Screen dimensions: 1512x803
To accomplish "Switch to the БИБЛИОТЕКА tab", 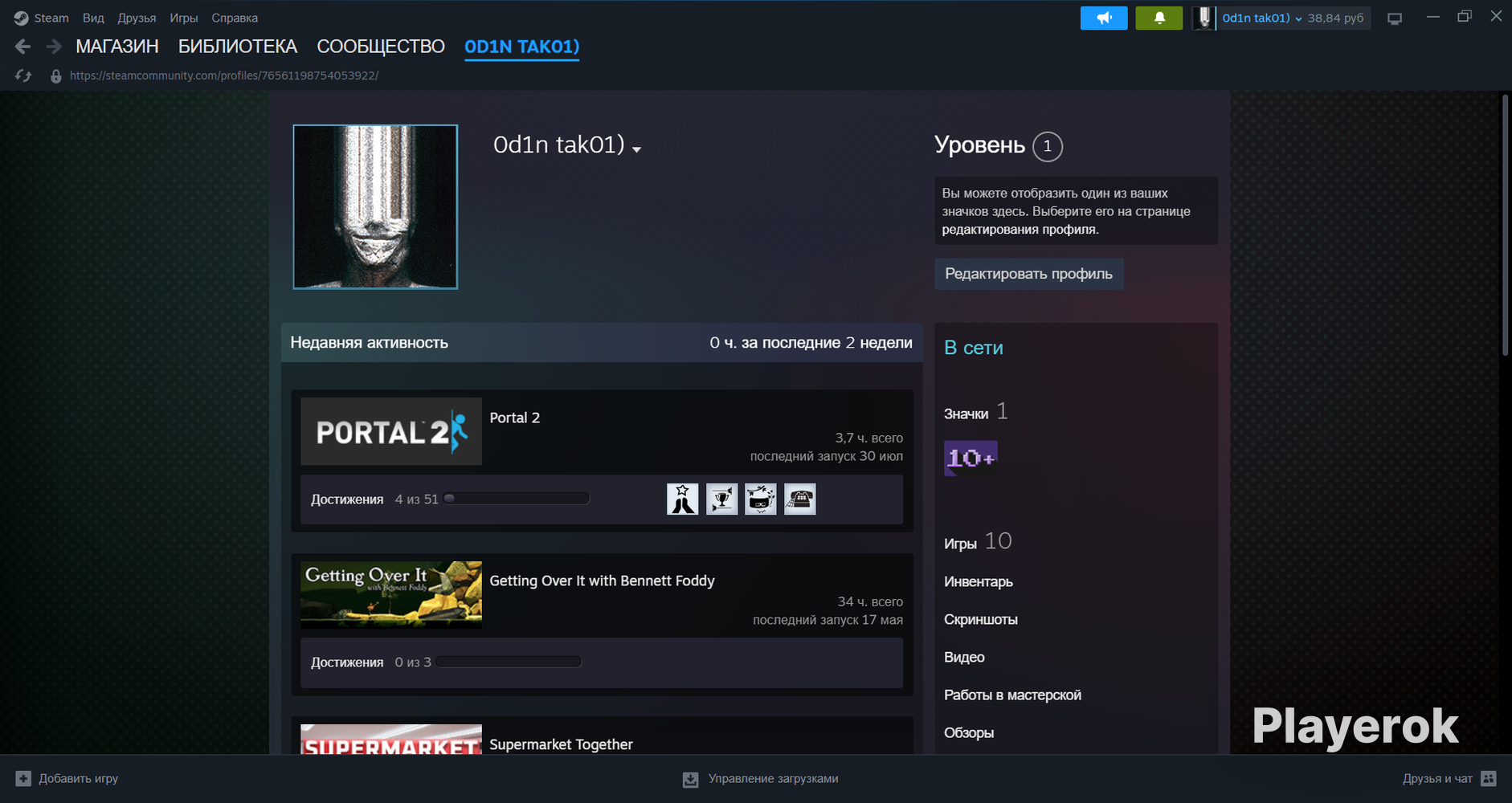I will coord(238,47).
